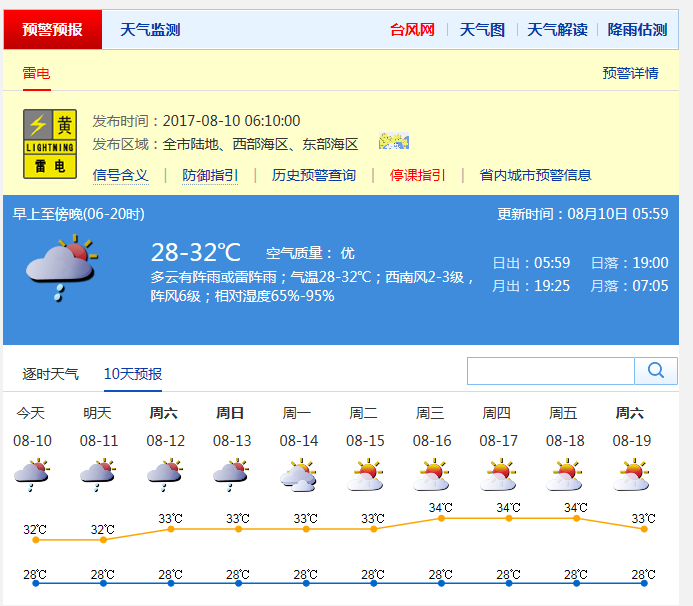Click the 历史预警查询 link
Viewport: 693px width, 606px height.
click(314, 175)
